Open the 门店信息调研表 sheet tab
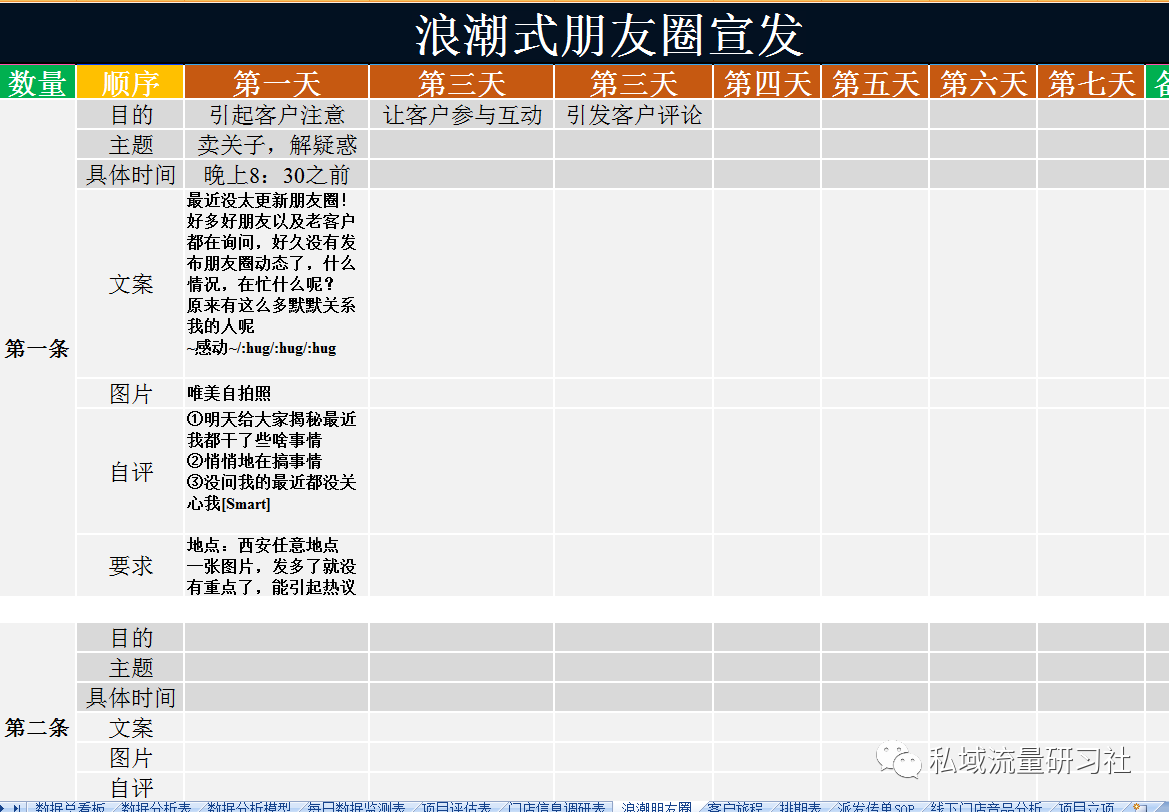The width and height of the screenshot is (1169, 812). point(556,807)
